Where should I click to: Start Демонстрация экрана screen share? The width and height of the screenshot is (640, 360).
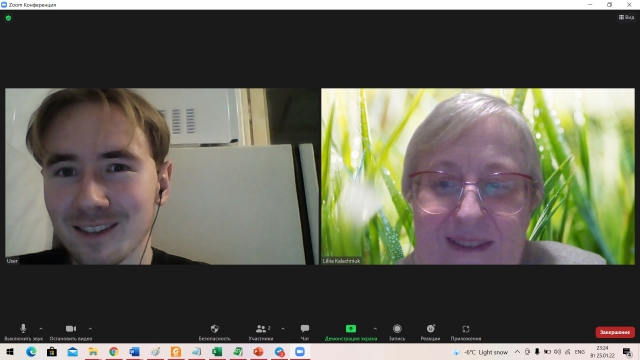click(351, 332)
